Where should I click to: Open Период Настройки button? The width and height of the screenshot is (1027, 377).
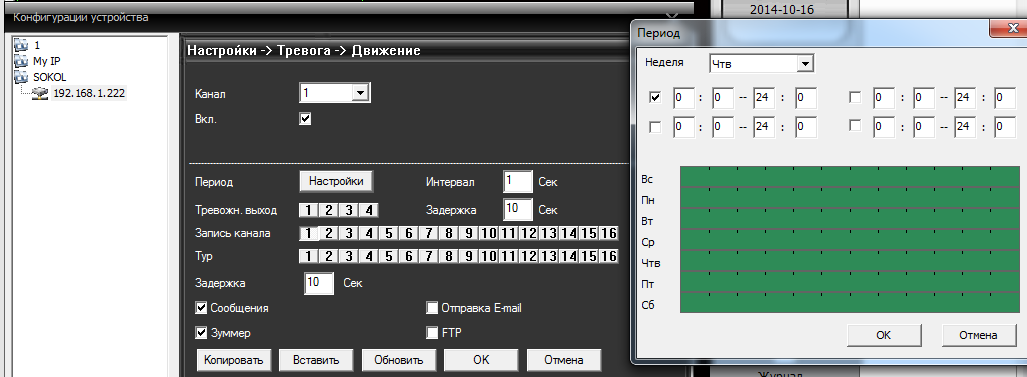click(x=336, y=181)
